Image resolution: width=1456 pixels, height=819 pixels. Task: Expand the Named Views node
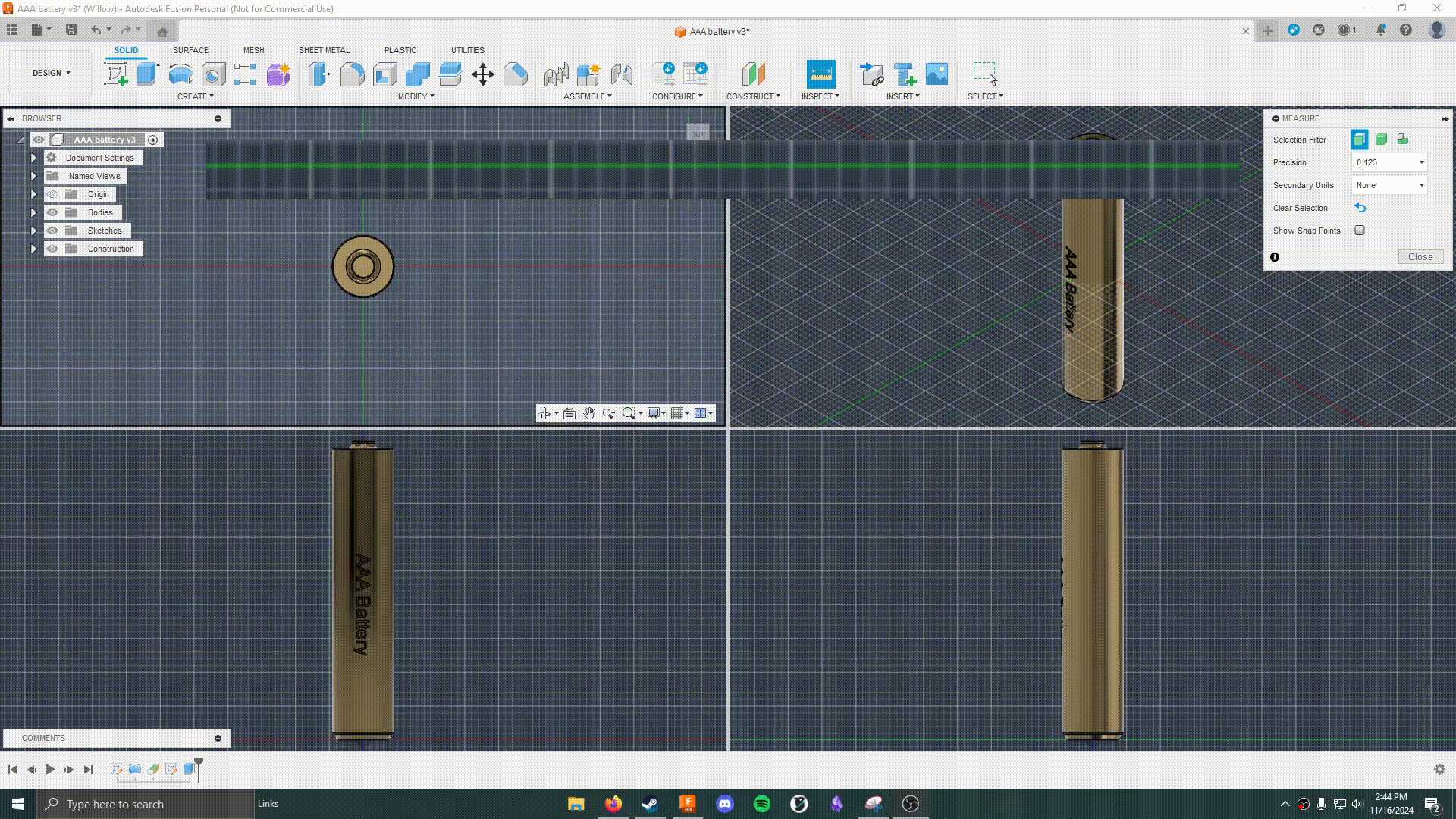pos(33,176)
